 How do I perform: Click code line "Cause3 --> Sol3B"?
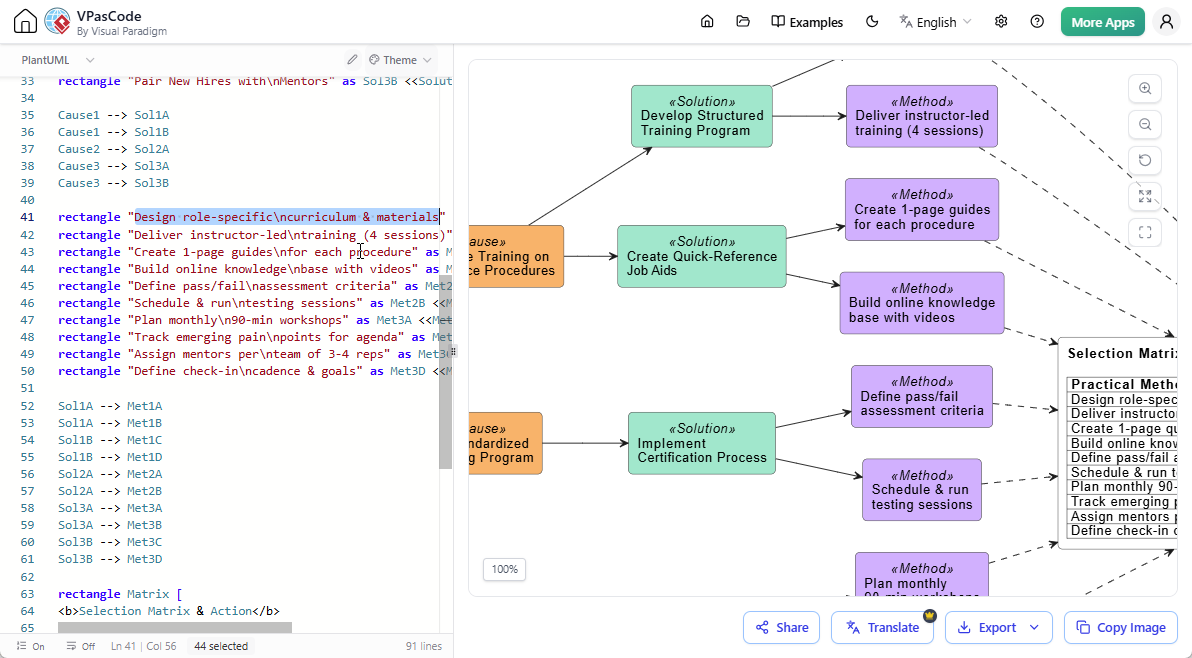113,183
